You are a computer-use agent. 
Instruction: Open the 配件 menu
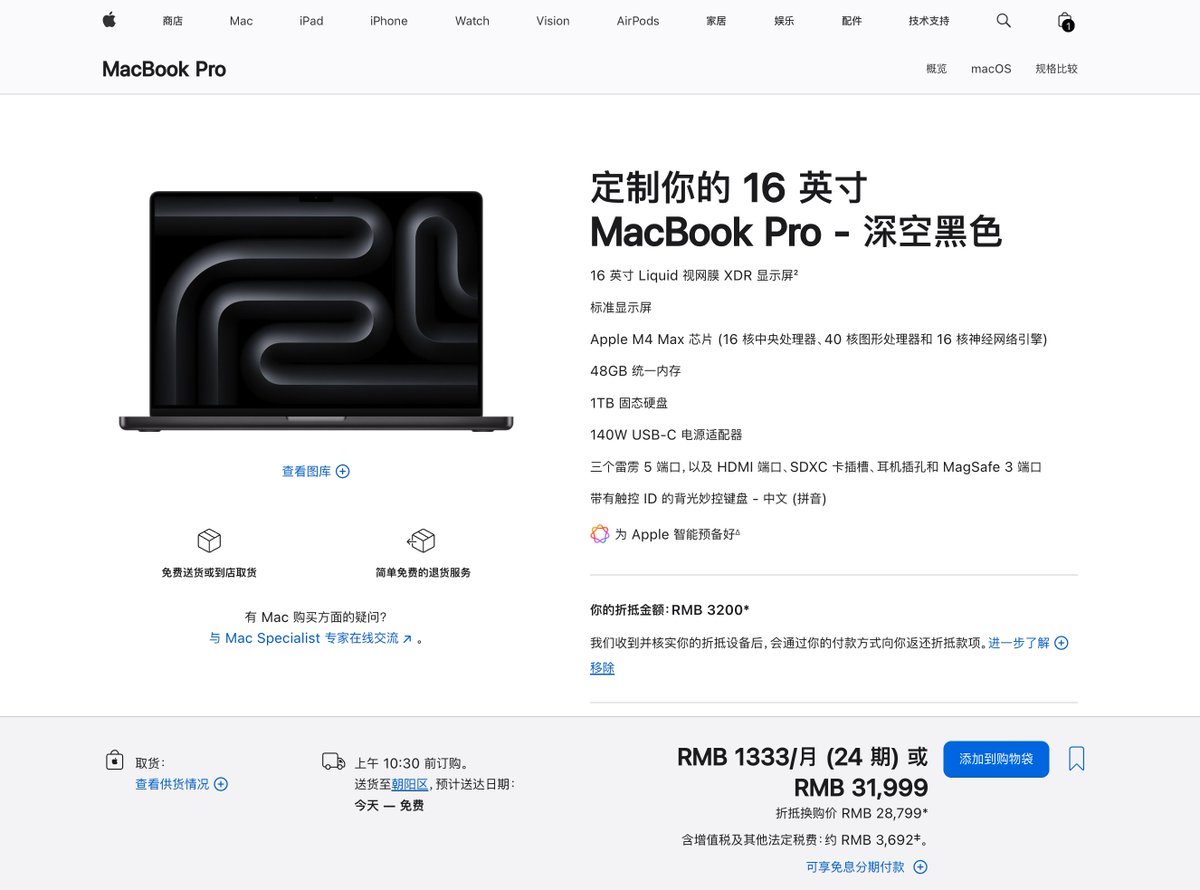tap(852, 21)
